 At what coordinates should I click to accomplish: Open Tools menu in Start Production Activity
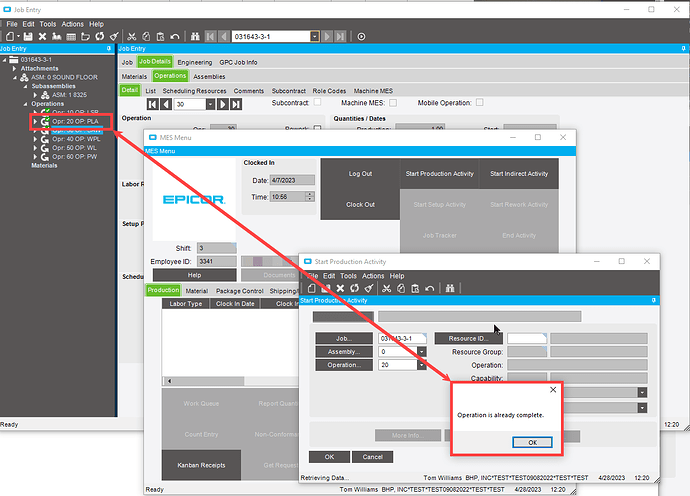pyautogui.click(x=348, y=276)
